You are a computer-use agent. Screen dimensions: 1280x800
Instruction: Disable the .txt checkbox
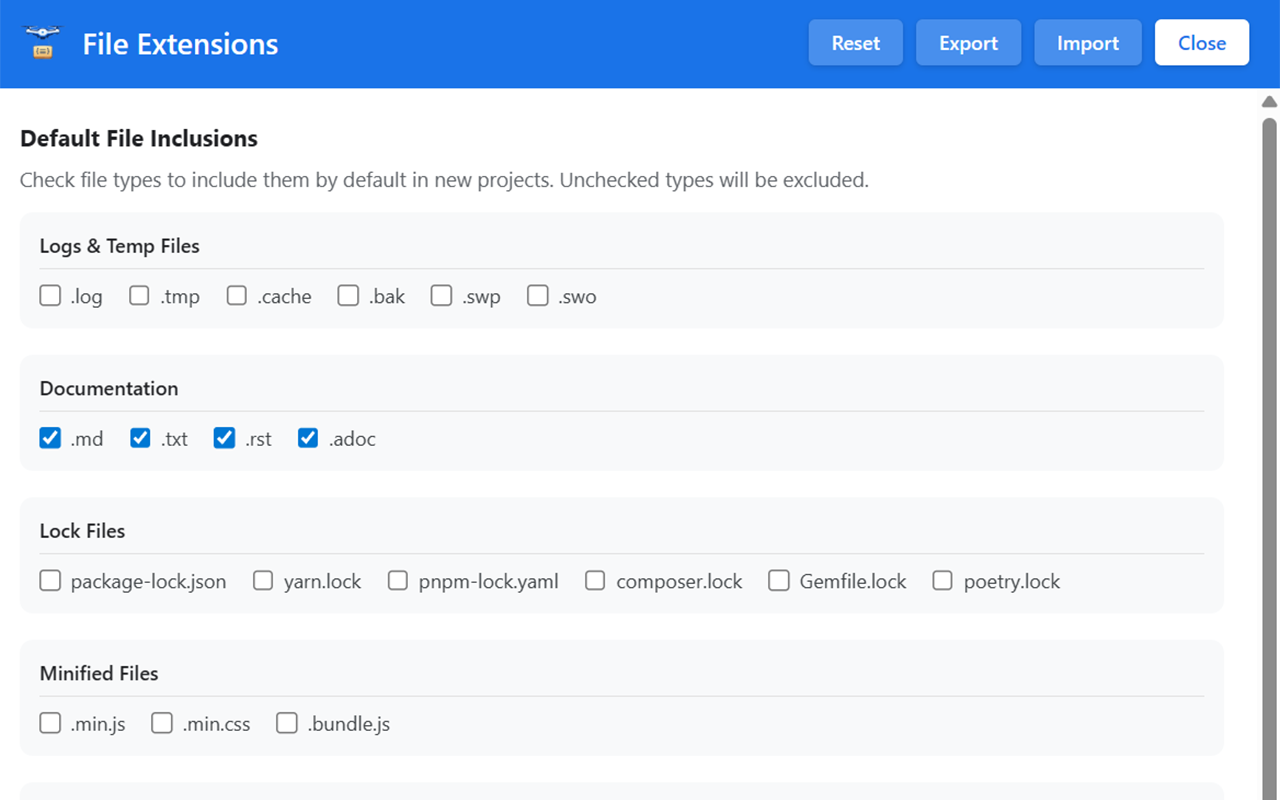coord(139,437)
